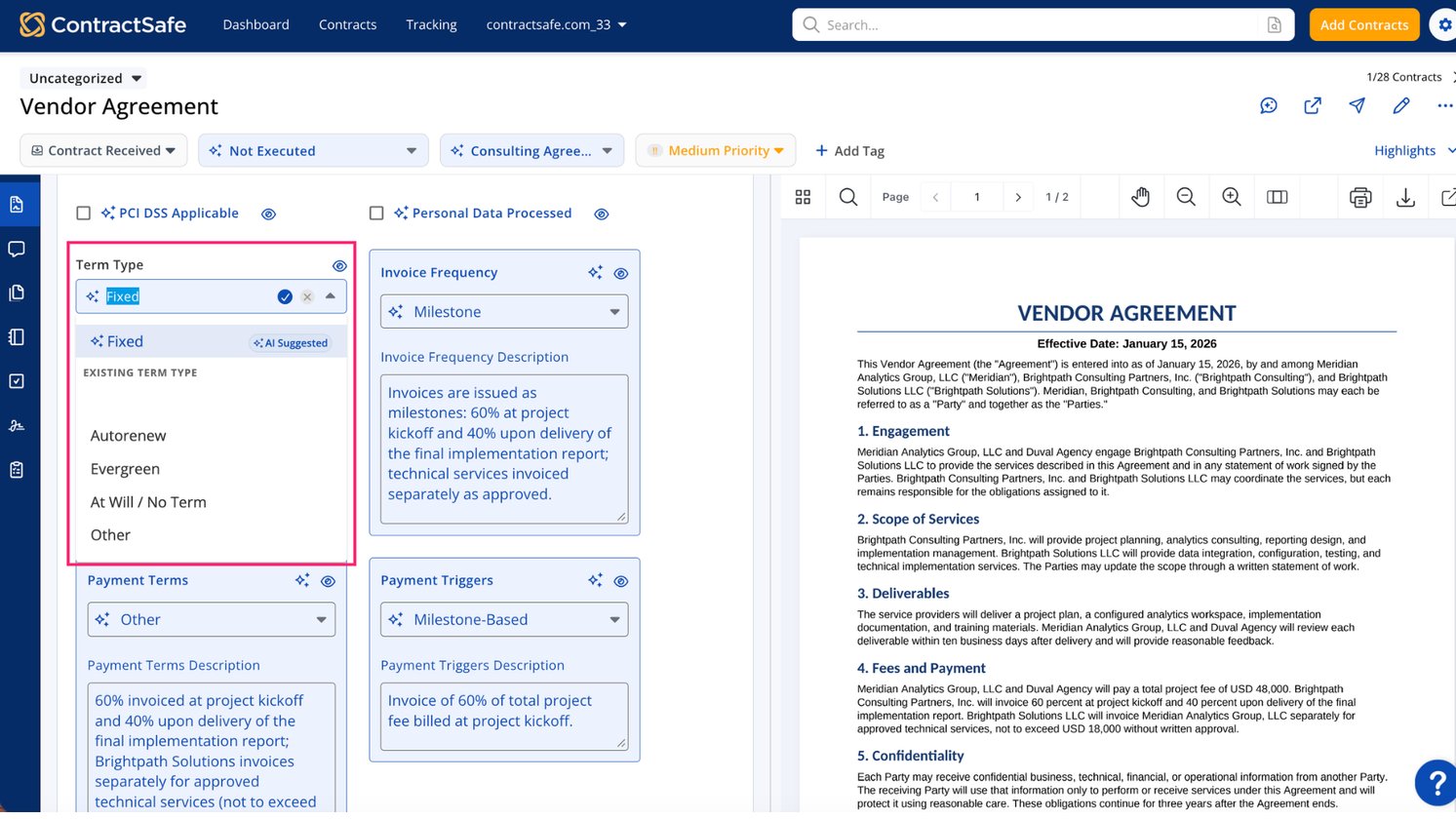Open the Invoice Frequency Milestone dropdown
Viewport: 1456px width, 819px height.
504,312
